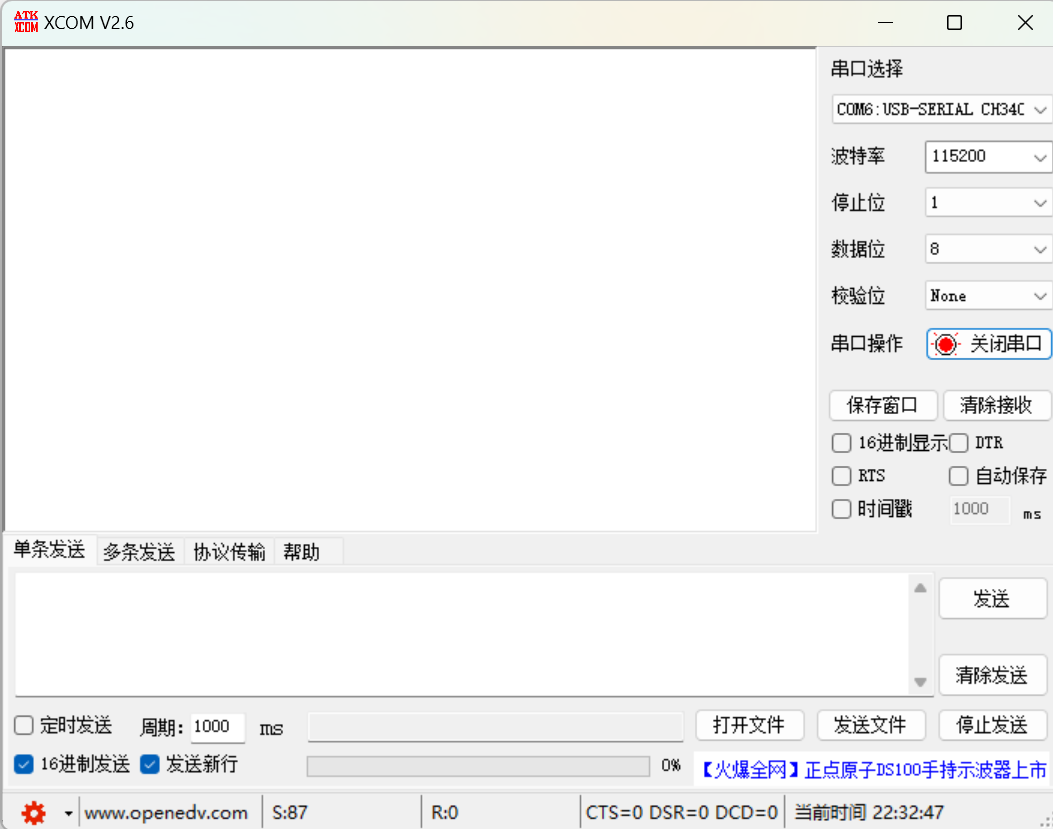Click the XCOM app logo in title bar
Image resolution: width=1053 pixels, height=829 pixels.
click(25, 22)
